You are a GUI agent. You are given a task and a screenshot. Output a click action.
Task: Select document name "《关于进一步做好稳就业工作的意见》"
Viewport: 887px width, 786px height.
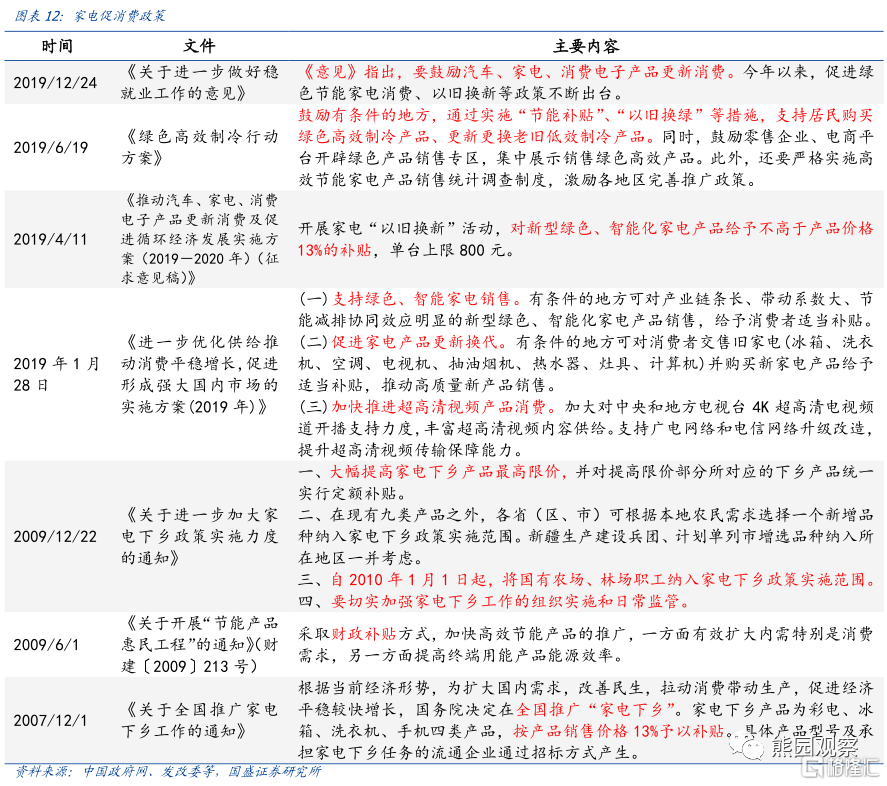[200, 83]
